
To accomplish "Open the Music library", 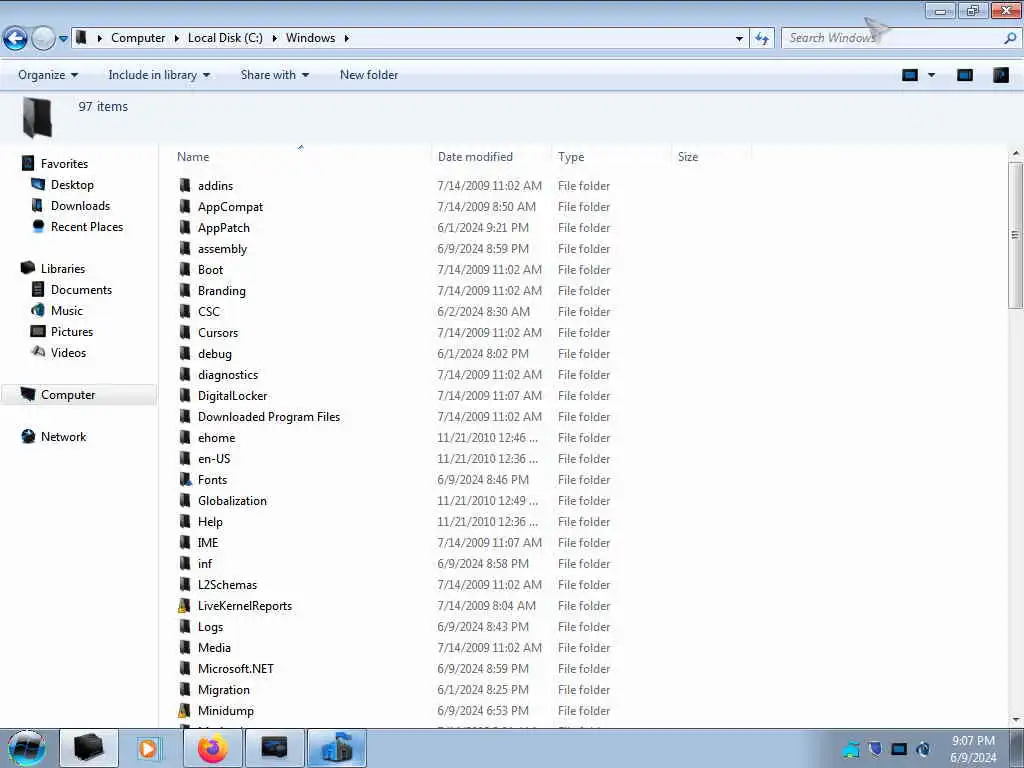I will tap(67, 311).
